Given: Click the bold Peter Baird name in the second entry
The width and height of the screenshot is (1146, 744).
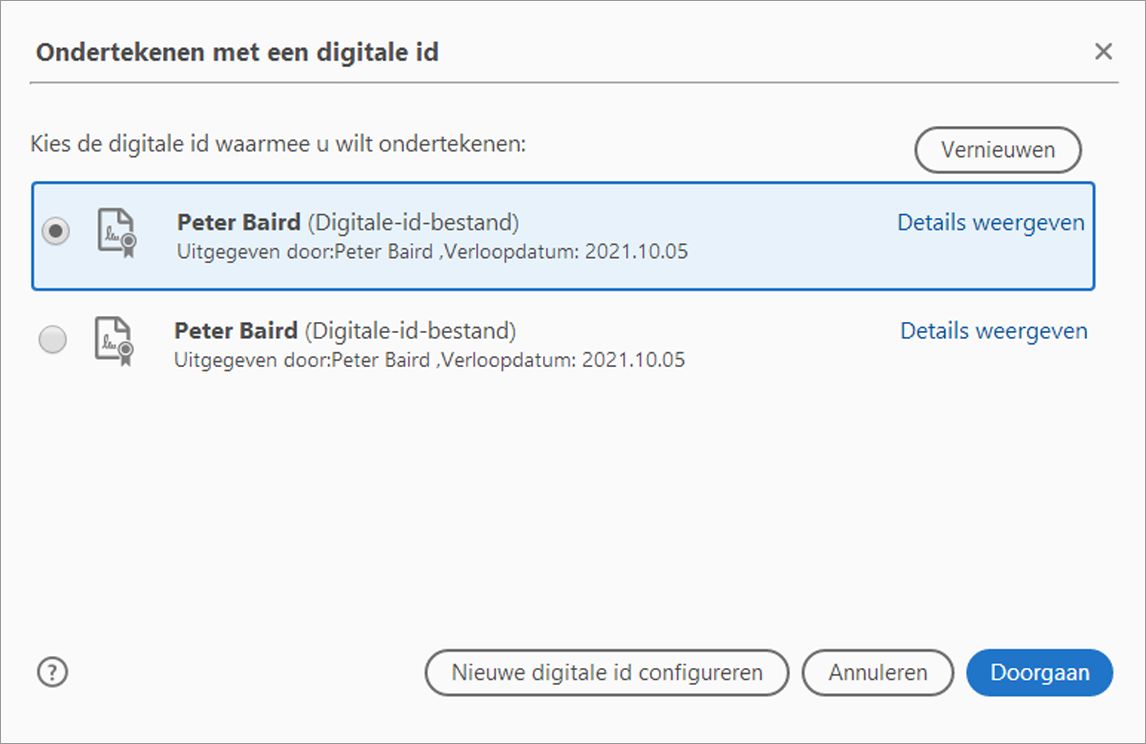Looking at the screenshot, I should click(237, 330).
